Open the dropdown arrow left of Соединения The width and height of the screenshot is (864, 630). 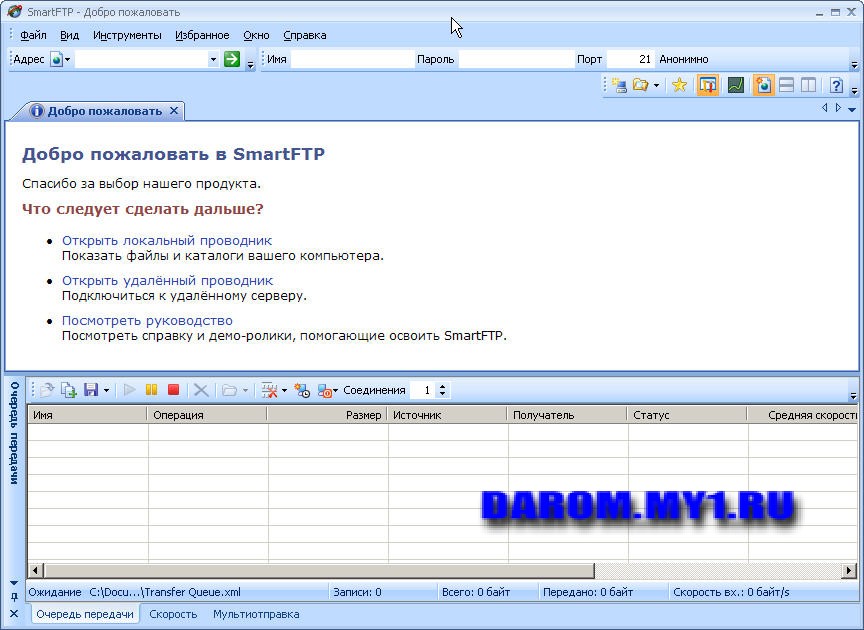pyautogui.click(x=336, y=390)
